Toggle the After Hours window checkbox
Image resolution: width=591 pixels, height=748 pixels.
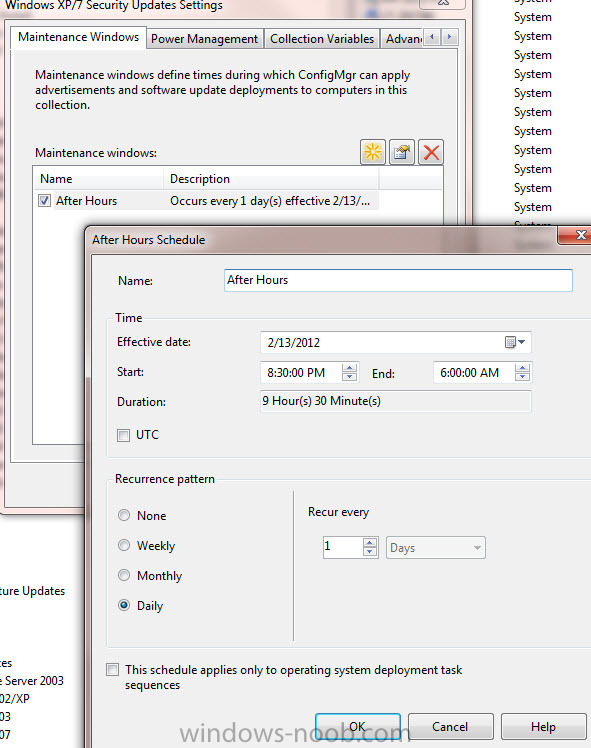pyautogui.click(x=44, y=201)
